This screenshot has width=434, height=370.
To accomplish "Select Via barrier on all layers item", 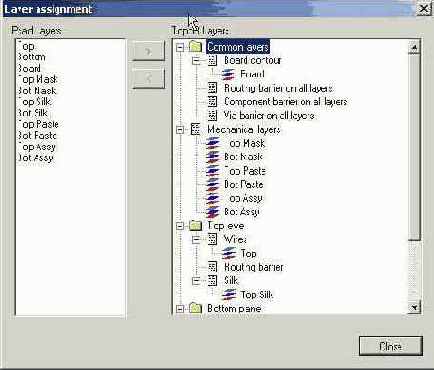I will [x=269, y=115].
